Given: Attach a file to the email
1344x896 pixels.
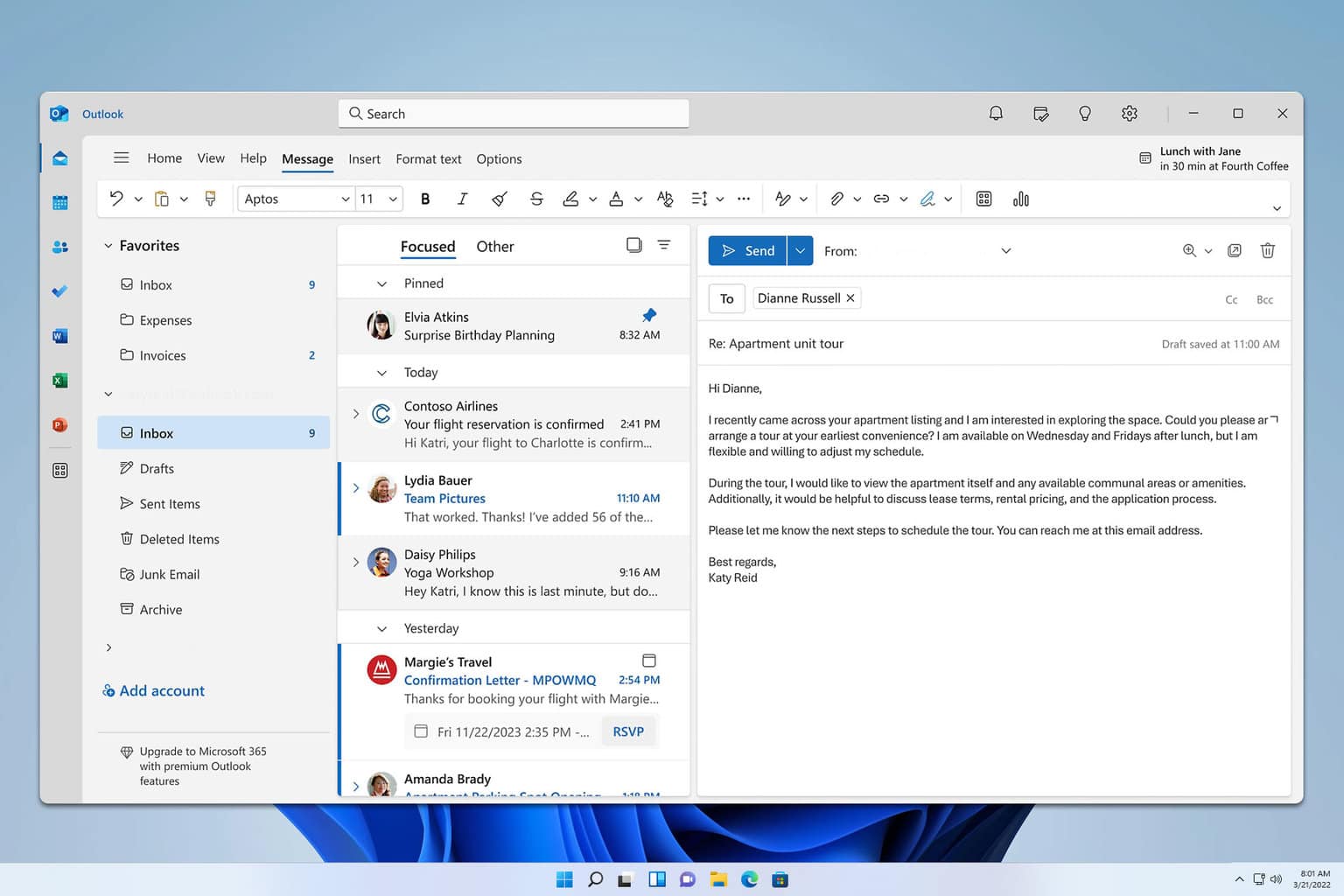Looking at the screenshot, I should (838, 199).
